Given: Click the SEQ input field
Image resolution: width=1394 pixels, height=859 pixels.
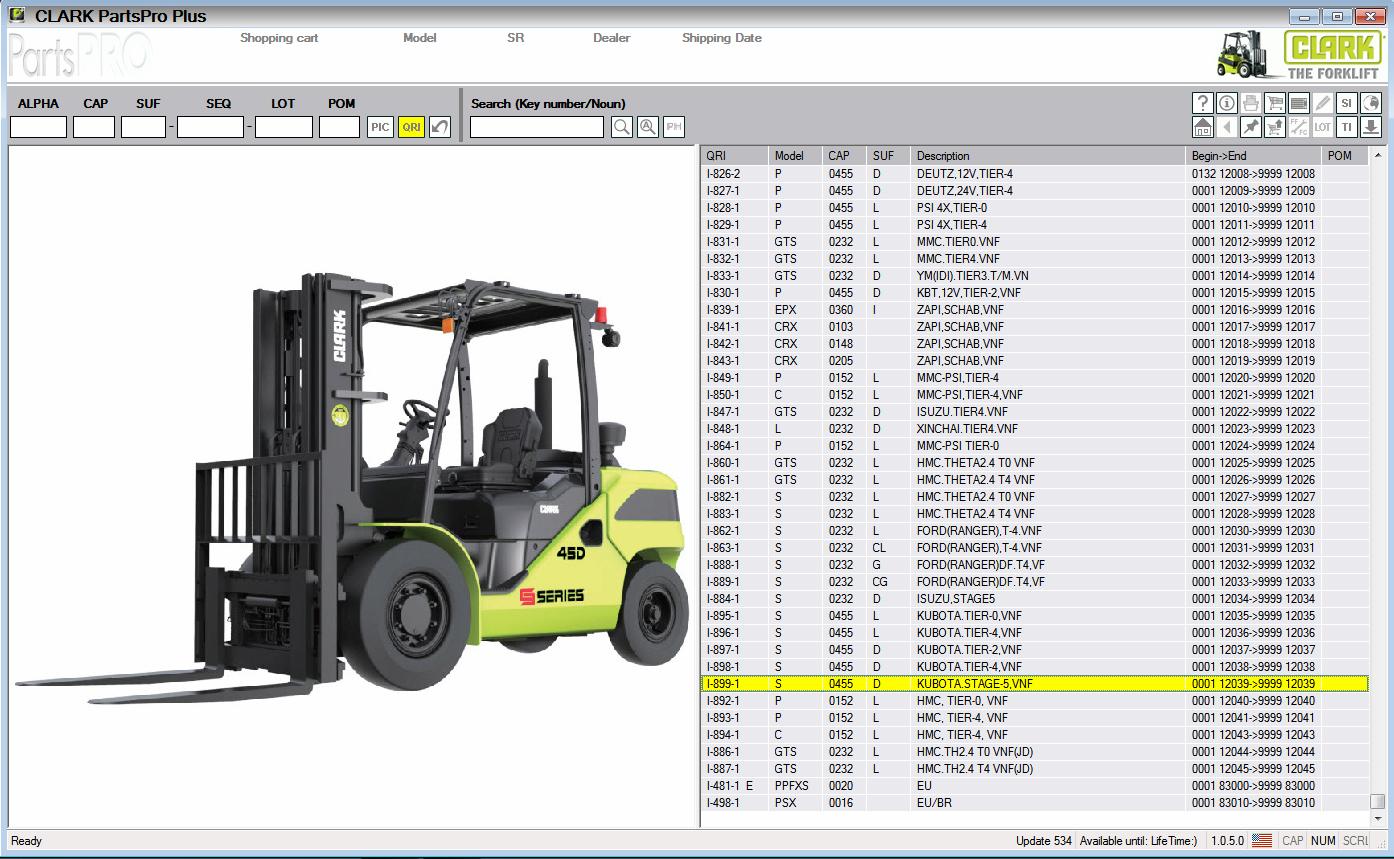Looking at the screenshot, I should 210,127.
